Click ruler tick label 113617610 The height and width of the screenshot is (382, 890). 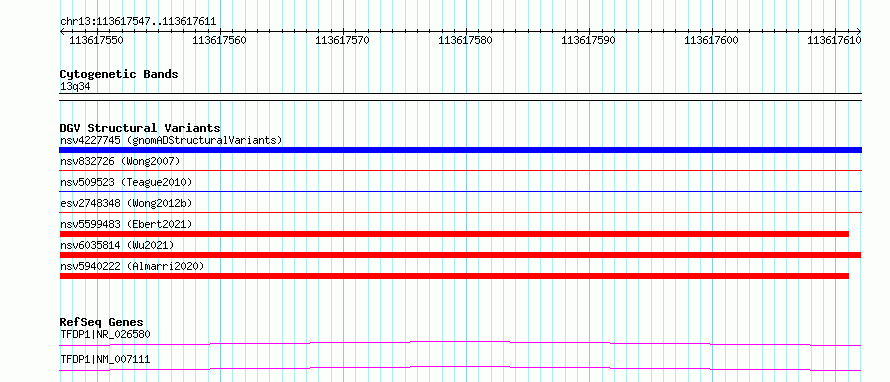point(834,40)
